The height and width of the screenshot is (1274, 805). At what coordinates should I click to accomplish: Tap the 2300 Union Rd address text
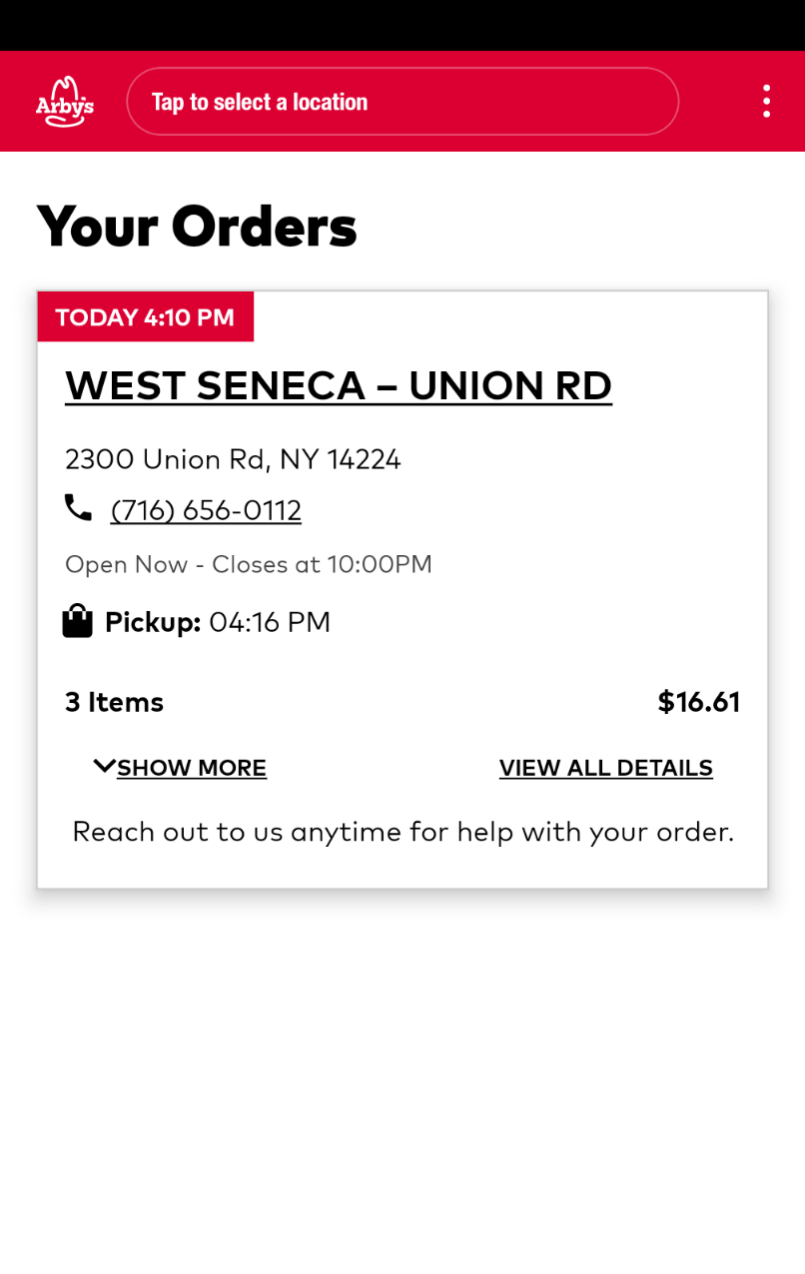tap(233, 460)
